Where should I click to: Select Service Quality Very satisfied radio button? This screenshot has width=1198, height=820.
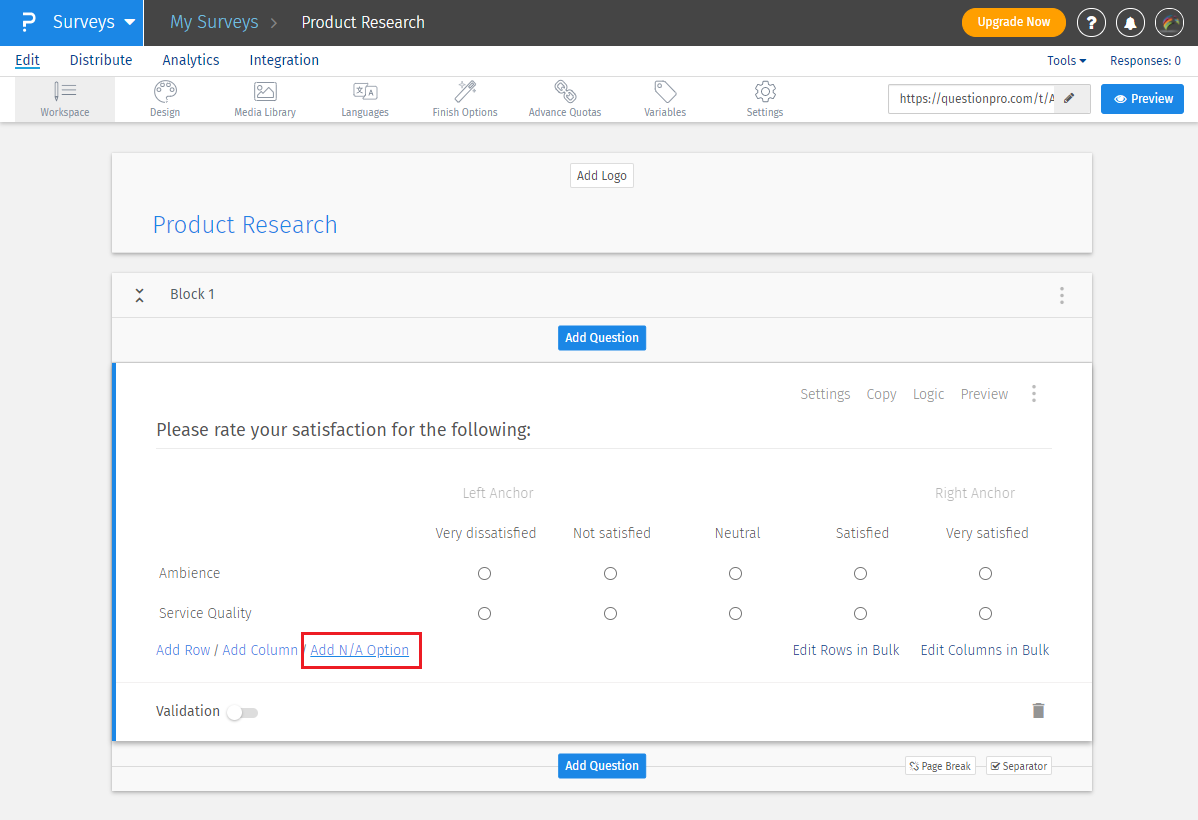point(985,613)
